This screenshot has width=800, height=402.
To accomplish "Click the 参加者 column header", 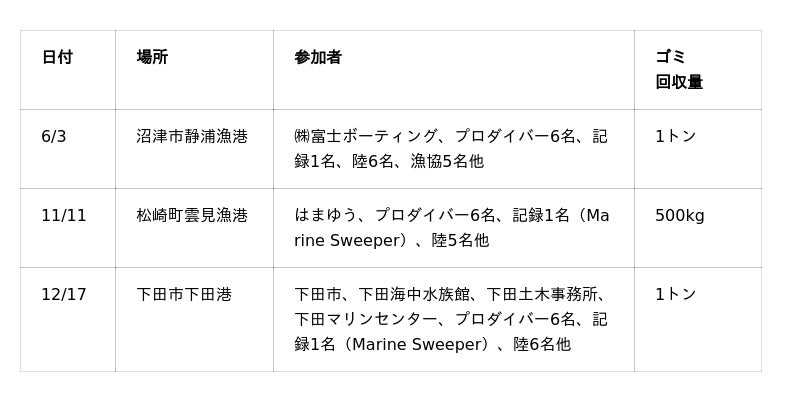I will click(x=318, y=58).
